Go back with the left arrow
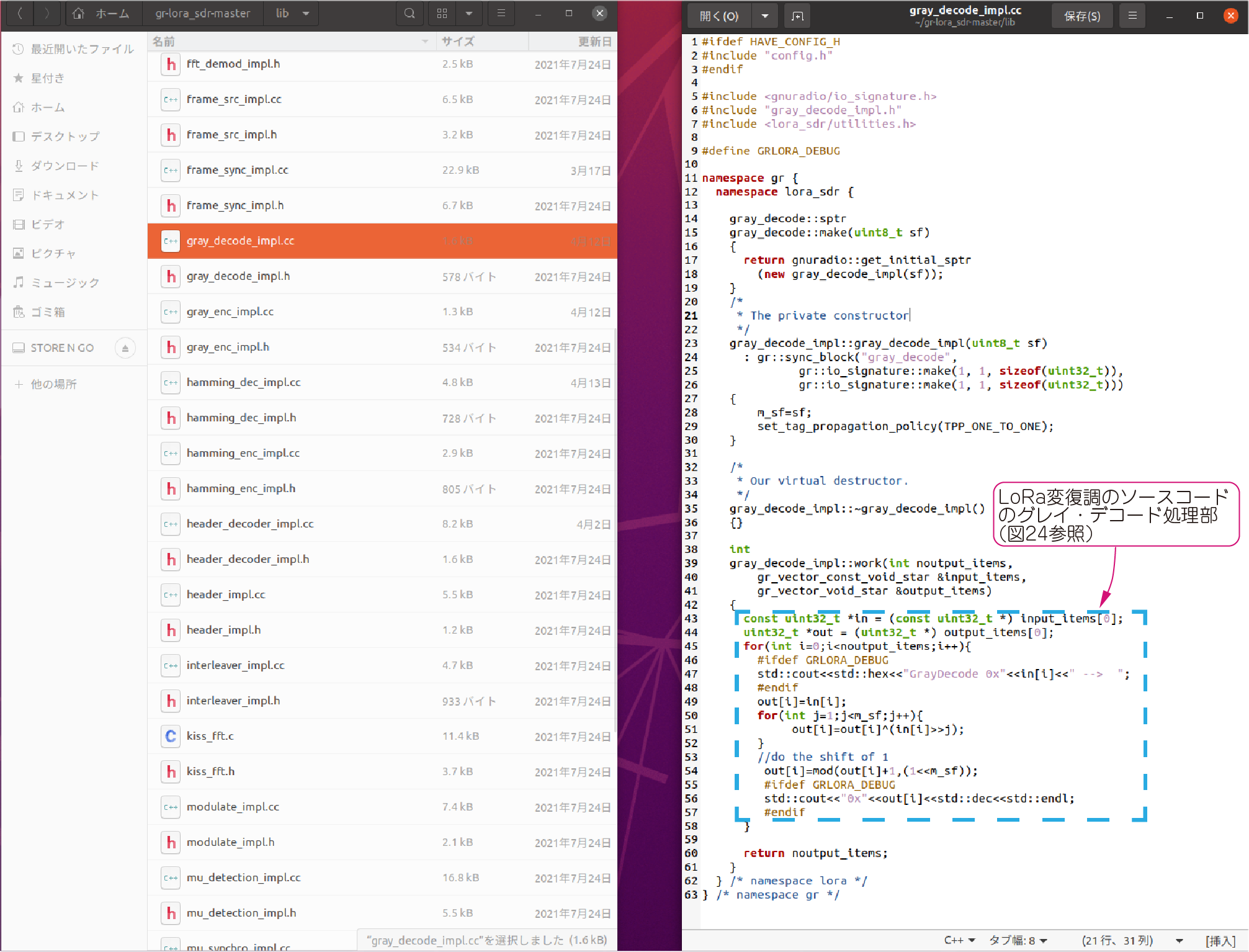This screenshot has height=952, width=1249. pyautogui.click(x=20, y=14)
